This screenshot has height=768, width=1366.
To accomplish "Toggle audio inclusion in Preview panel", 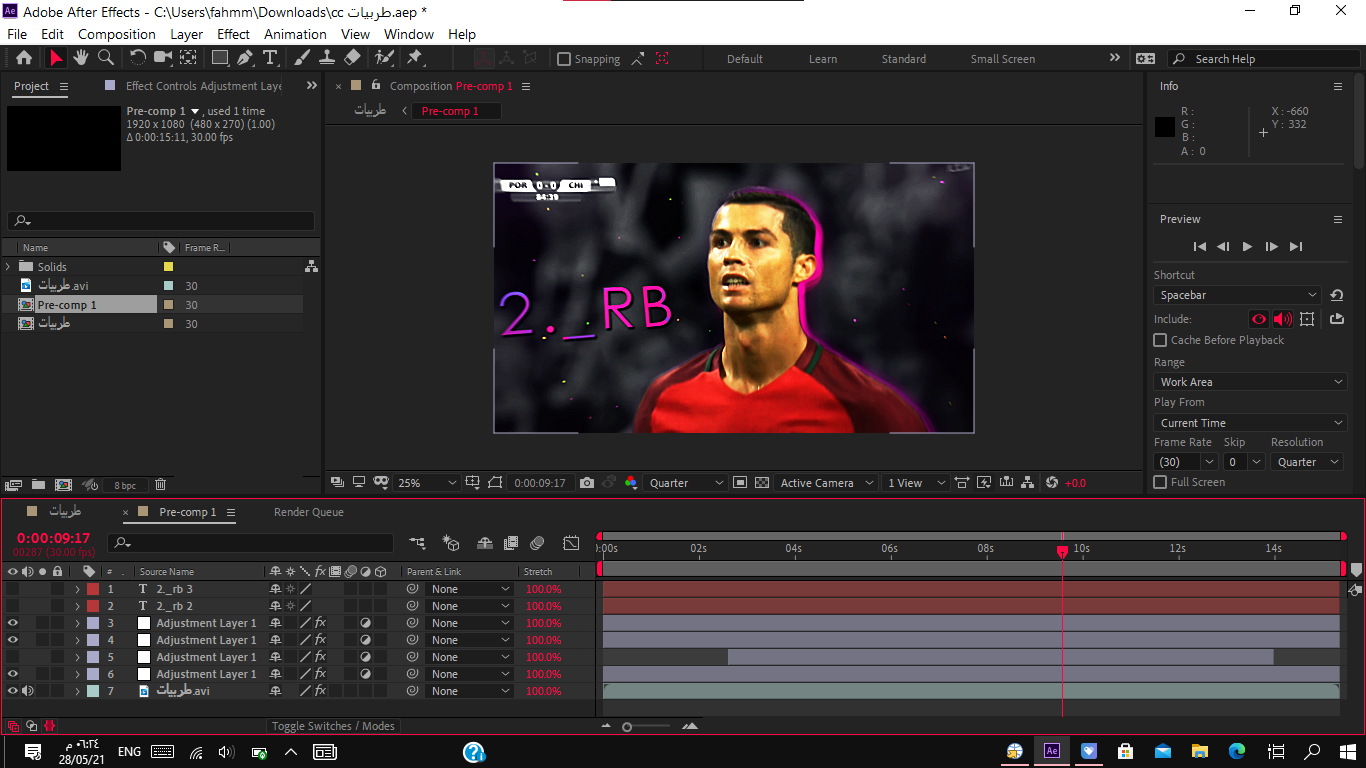I will point(1283,319).
